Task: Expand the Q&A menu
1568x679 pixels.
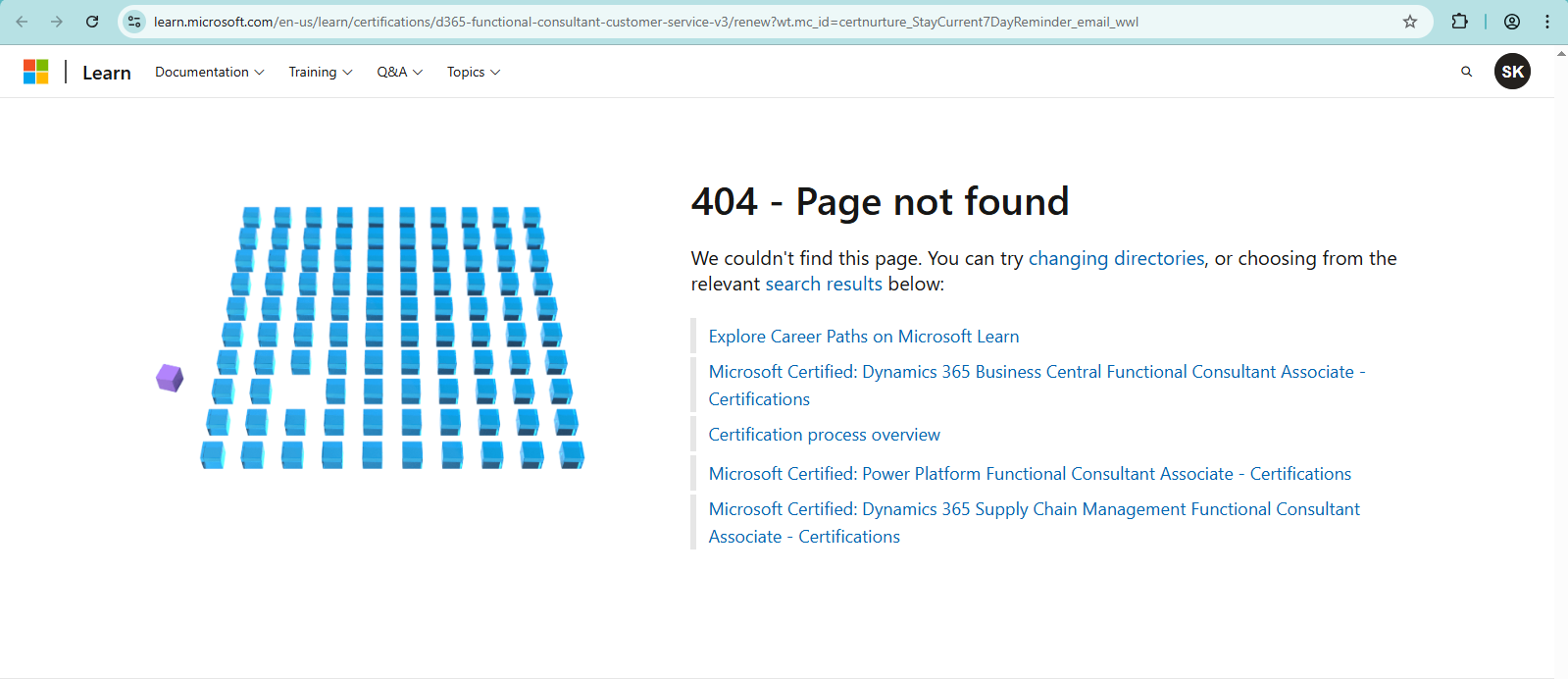Action: coord(400,72)
